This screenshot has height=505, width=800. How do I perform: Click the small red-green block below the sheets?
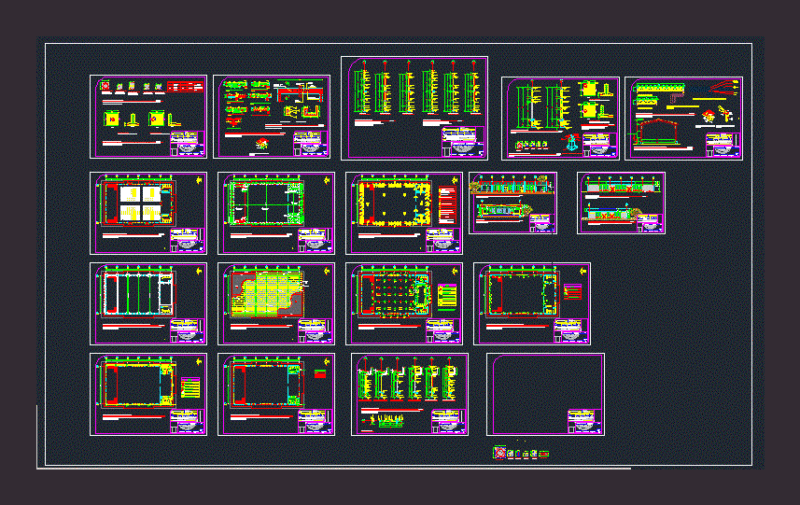click(x=544, y=453)
